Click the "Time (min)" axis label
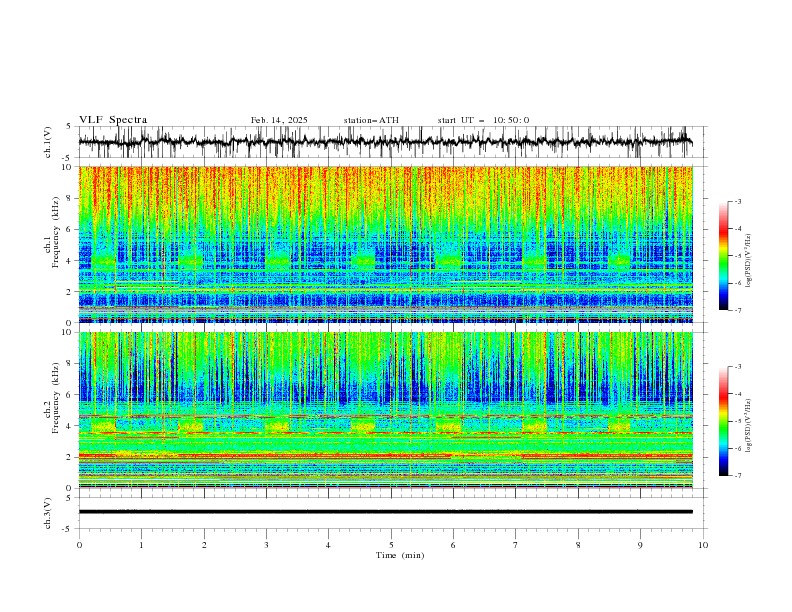792x612 pixels. click(x=400, y=555)
